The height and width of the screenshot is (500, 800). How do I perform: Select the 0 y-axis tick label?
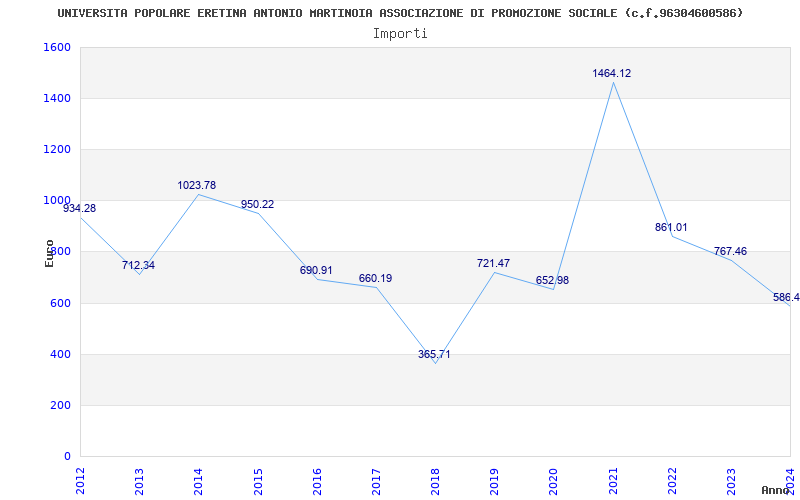coord(67,456)
